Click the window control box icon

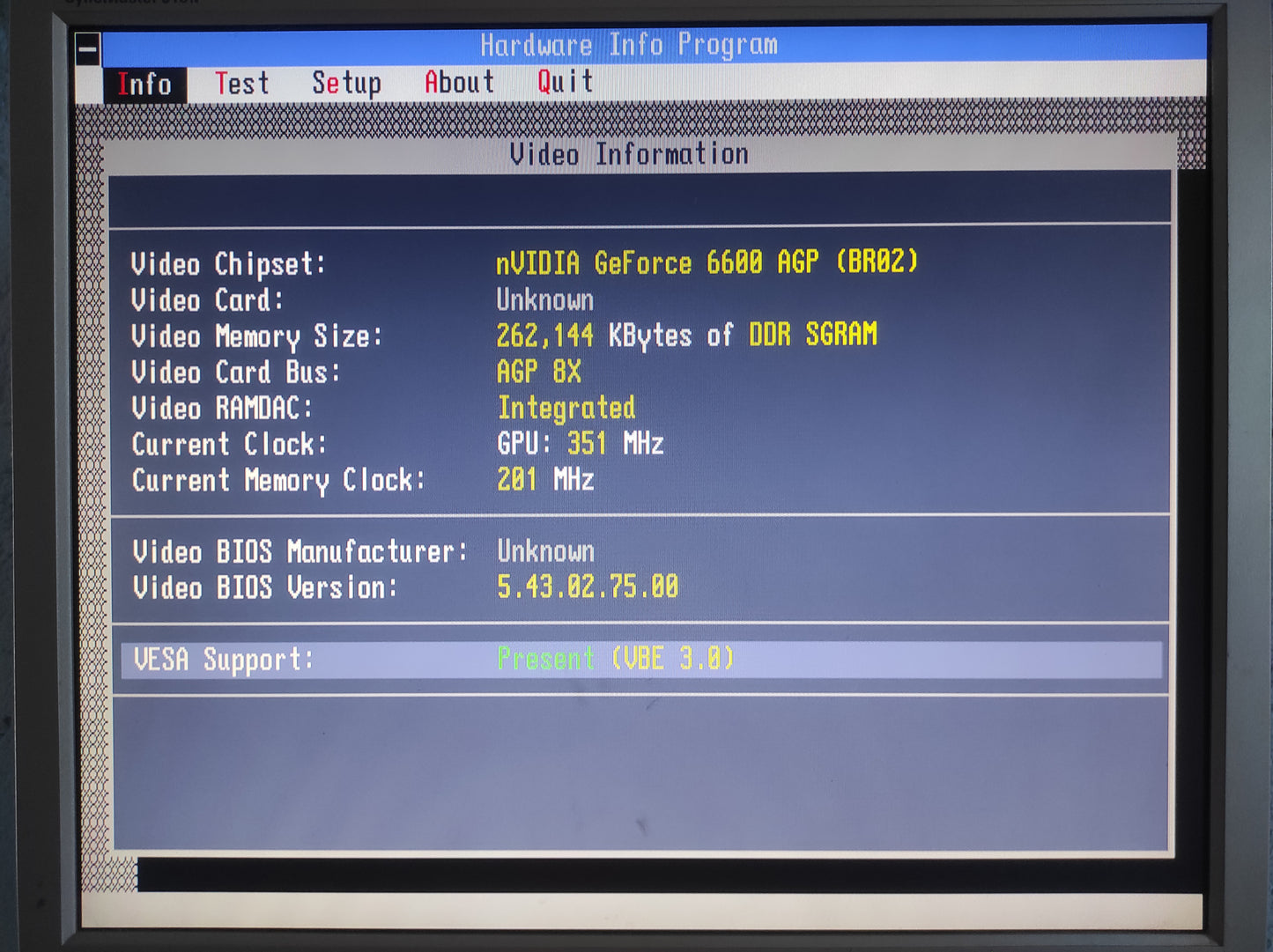(87, 50)
